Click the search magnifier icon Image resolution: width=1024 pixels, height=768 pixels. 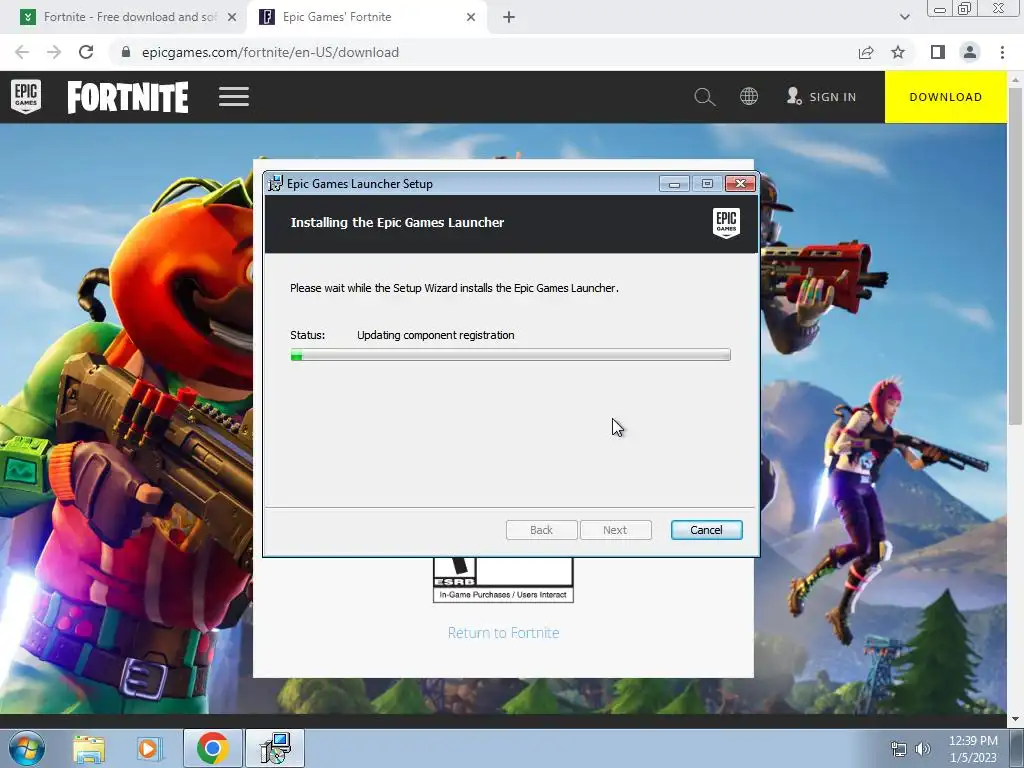705,97
